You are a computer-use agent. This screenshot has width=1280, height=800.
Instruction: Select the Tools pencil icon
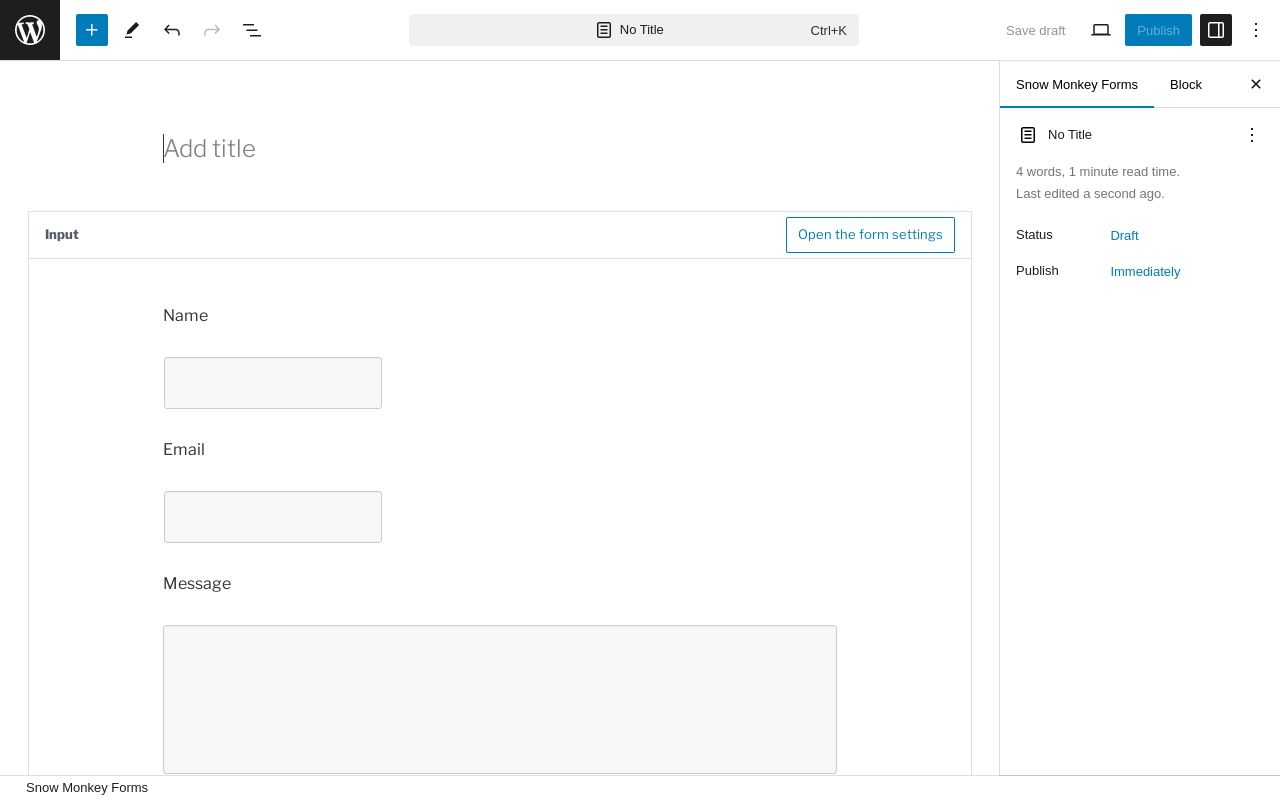[132, 30]
